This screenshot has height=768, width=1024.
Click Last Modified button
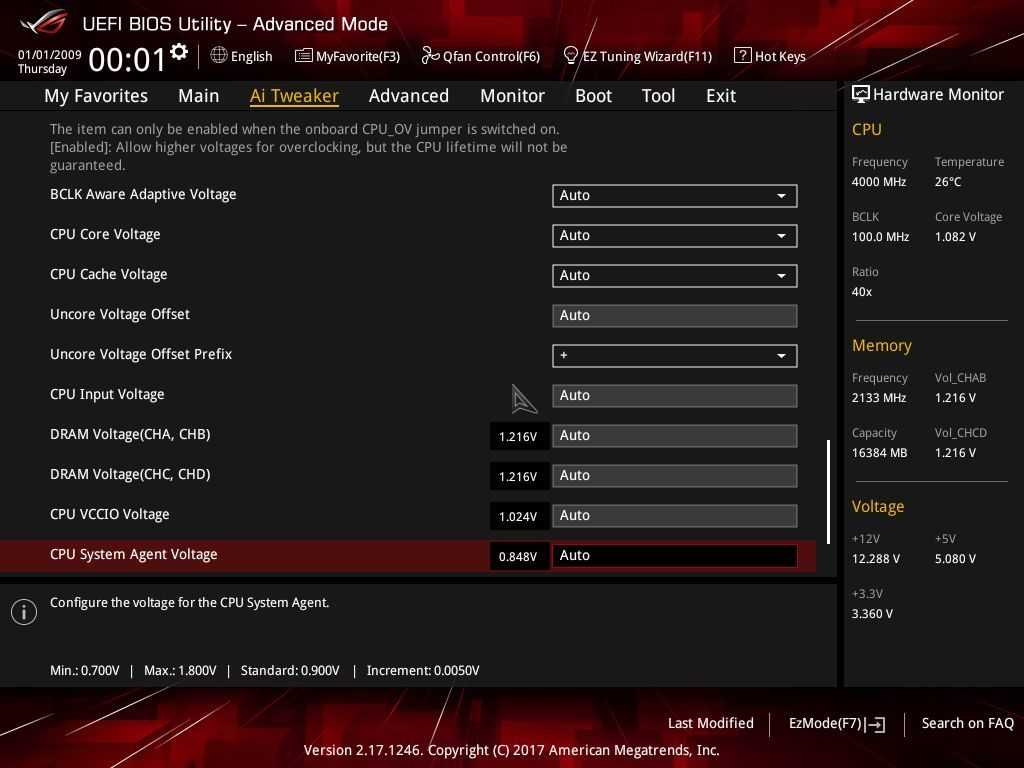coord(710,723)
